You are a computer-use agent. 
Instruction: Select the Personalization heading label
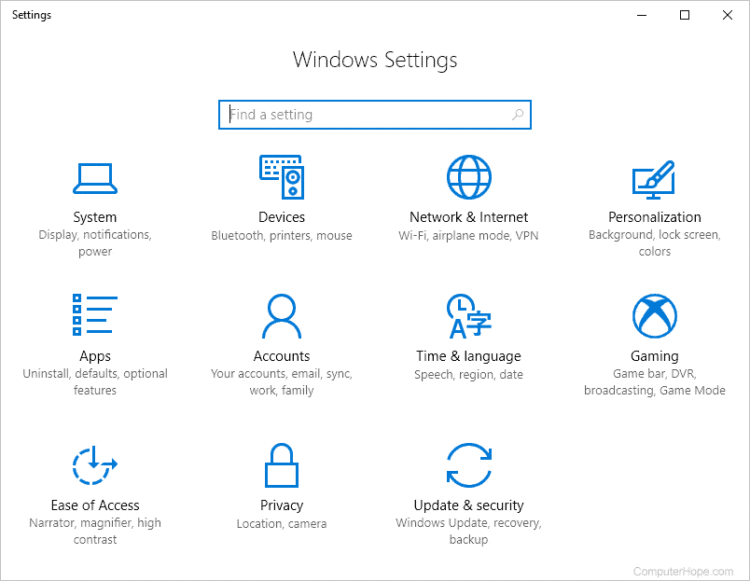654,217
